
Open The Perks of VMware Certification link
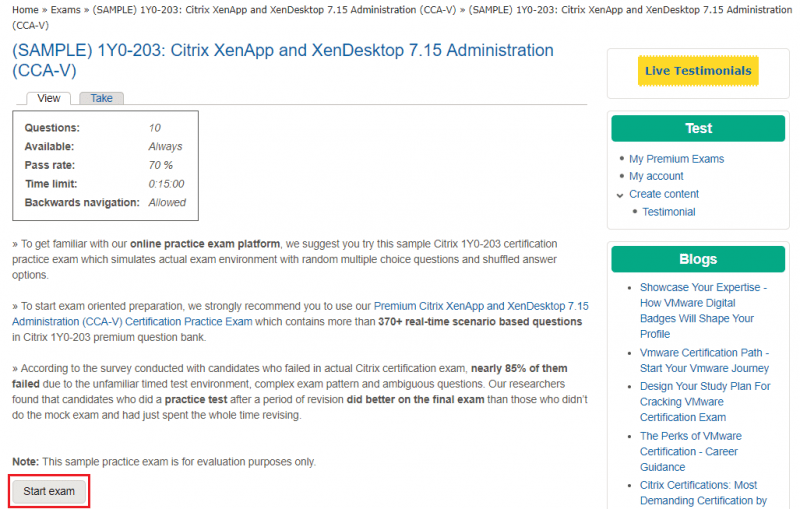click(x=691, y=451)
